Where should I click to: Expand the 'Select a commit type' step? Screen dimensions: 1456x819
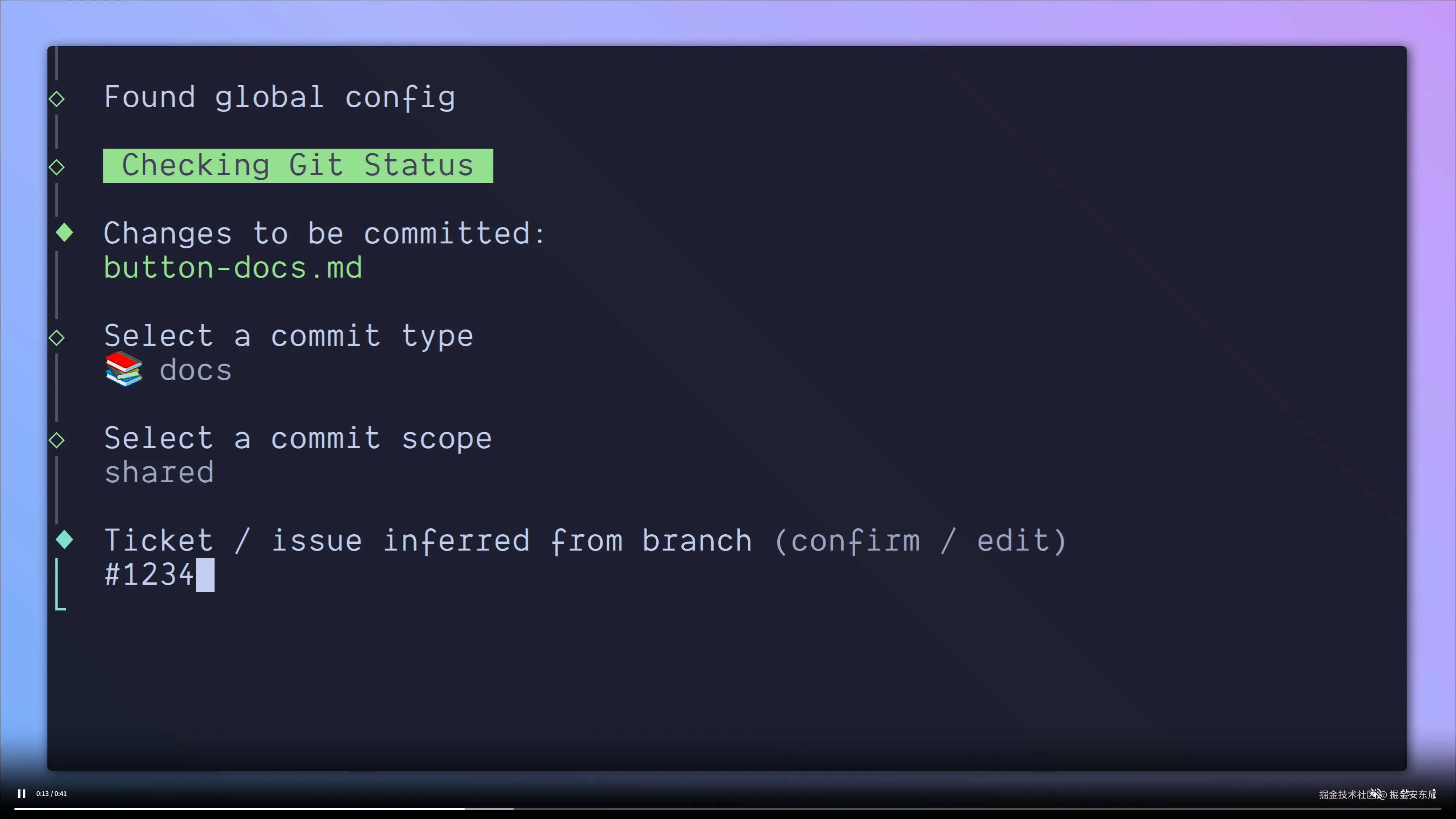tap(289, 336)
